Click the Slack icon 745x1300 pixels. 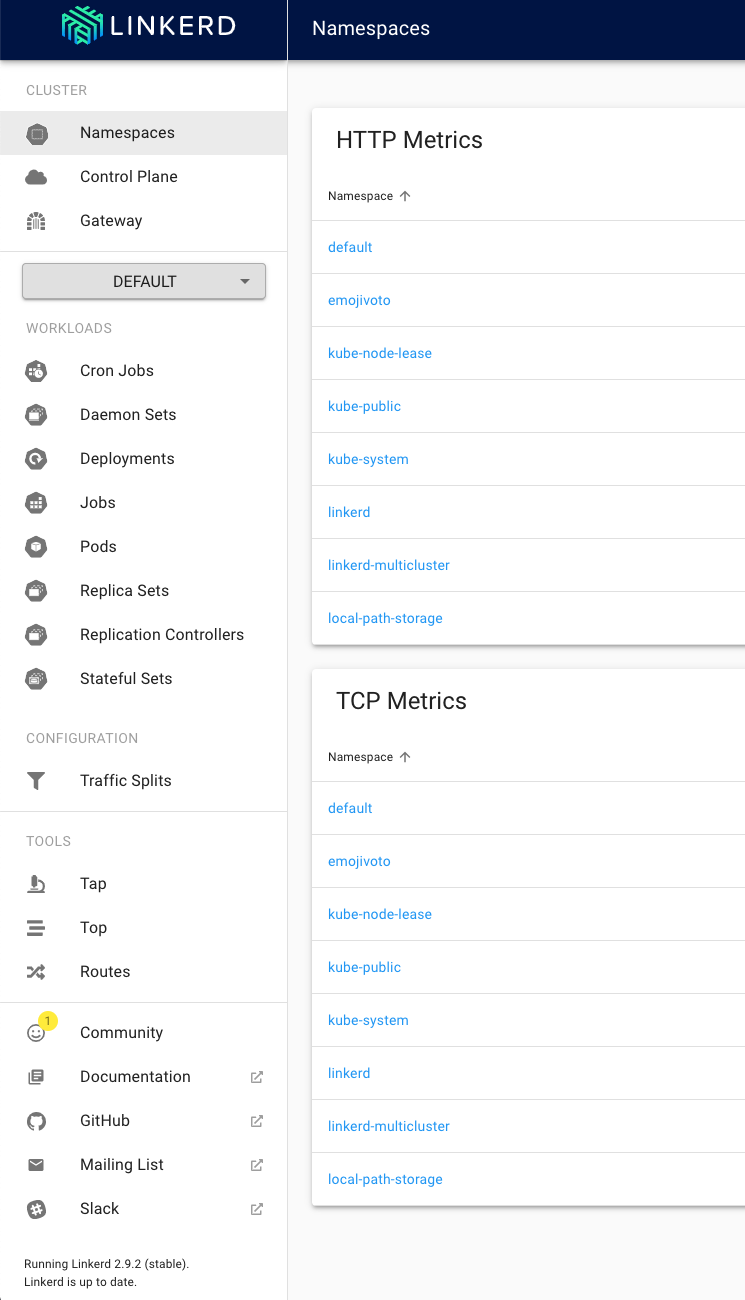tap(36, 1209)
